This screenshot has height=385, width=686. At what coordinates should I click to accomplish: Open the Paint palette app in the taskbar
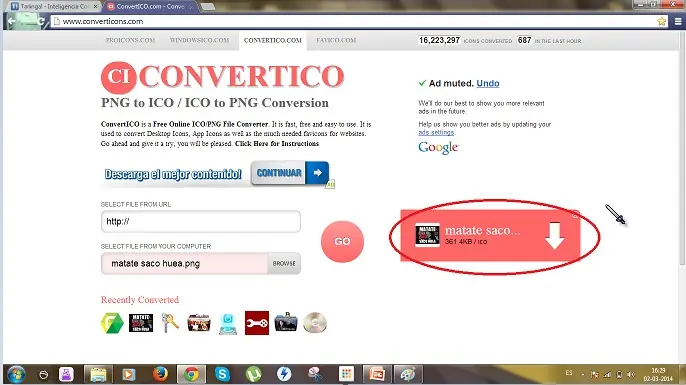point(408,374)
